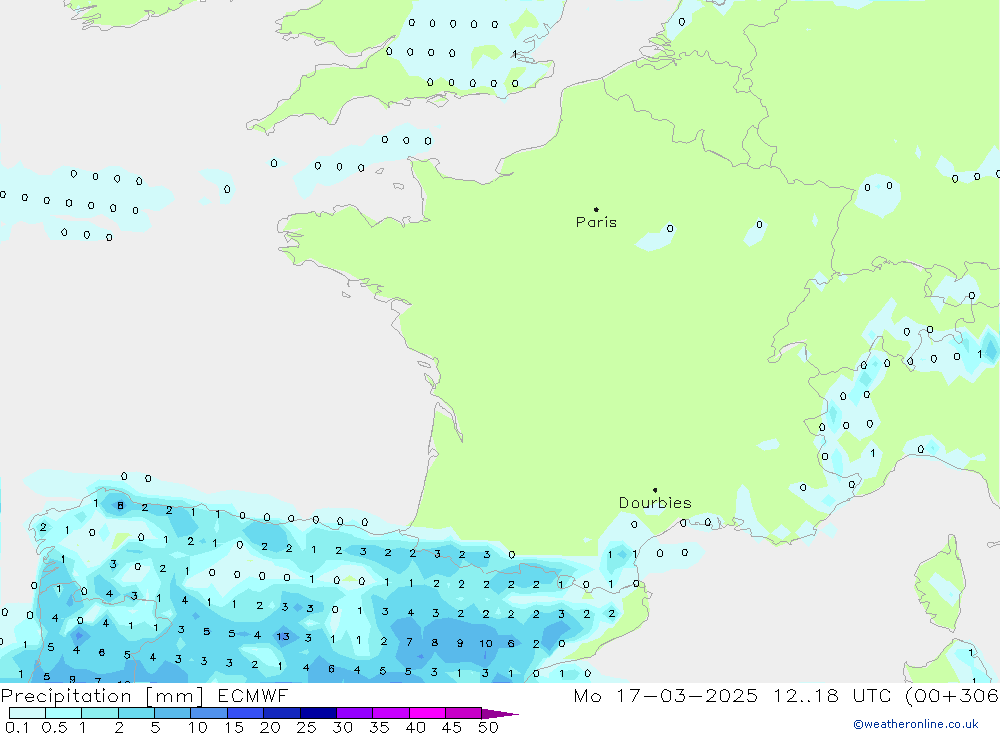Image resolution: width=1000 pixels, height=733 pixels.
Task: Click the 0.5–1 mm legend color swatch
Action: pos(64,713)
